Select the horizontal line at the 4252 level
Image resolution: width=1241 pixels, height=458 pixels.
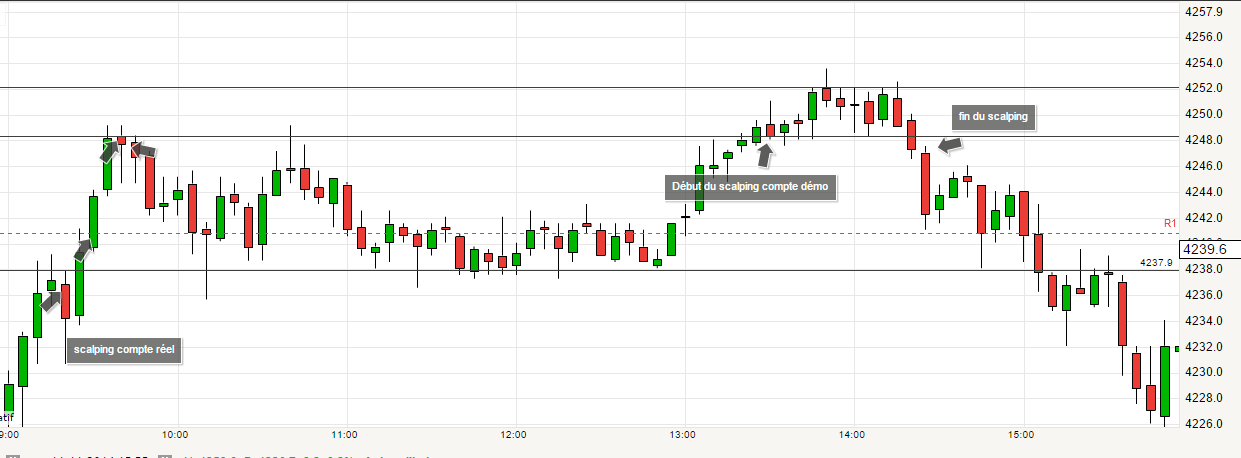coord(588,88)
